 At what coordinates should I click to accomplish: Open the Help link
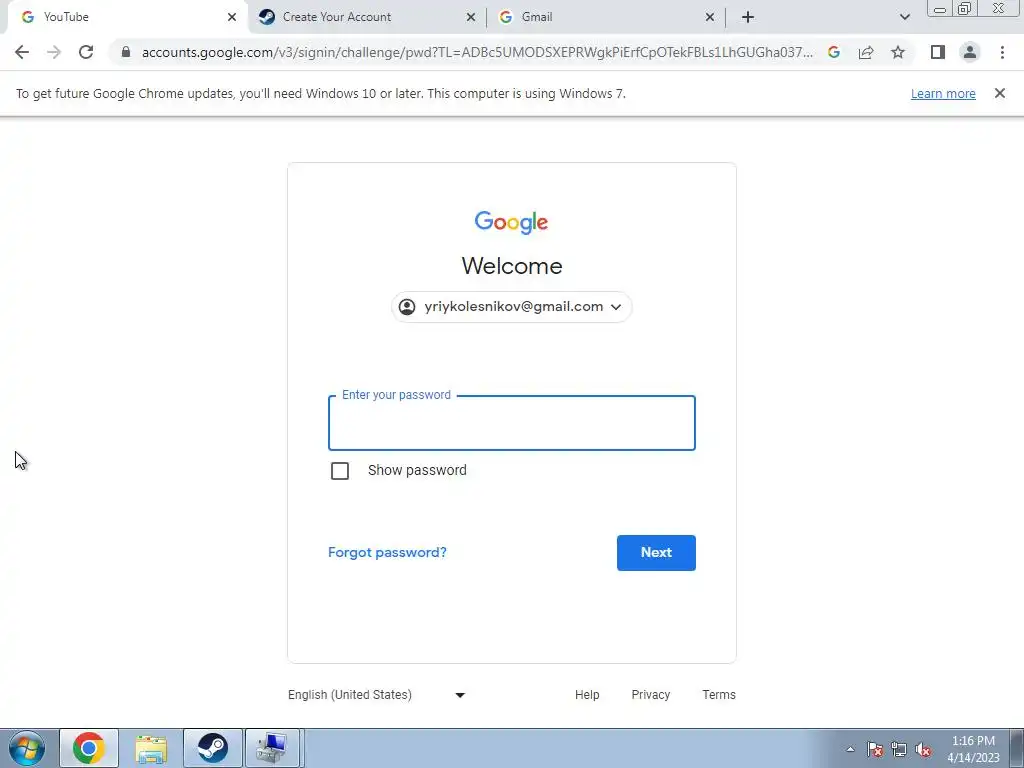click(587, 695)
